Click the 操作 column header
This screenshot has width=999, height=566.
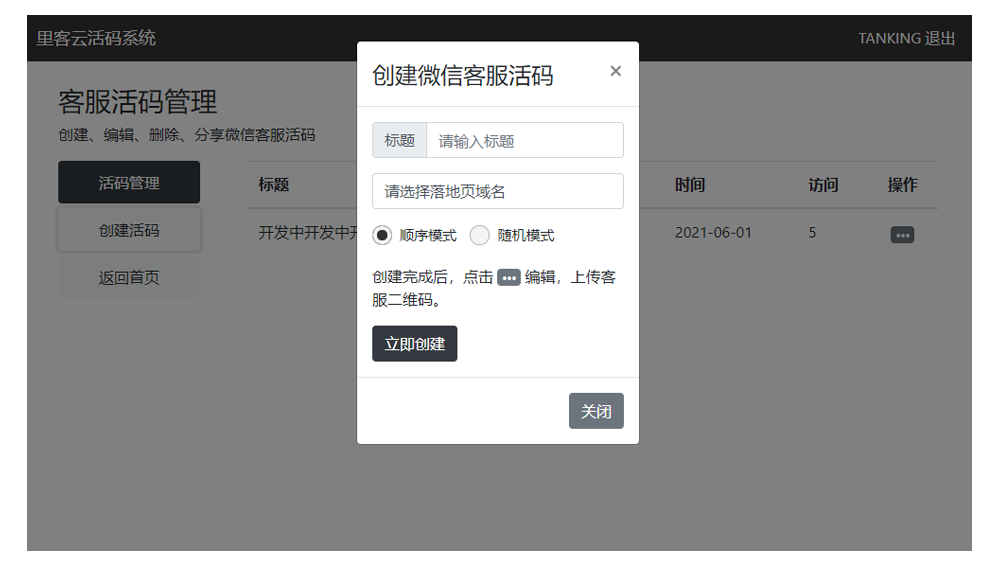(x=902, y=185)
